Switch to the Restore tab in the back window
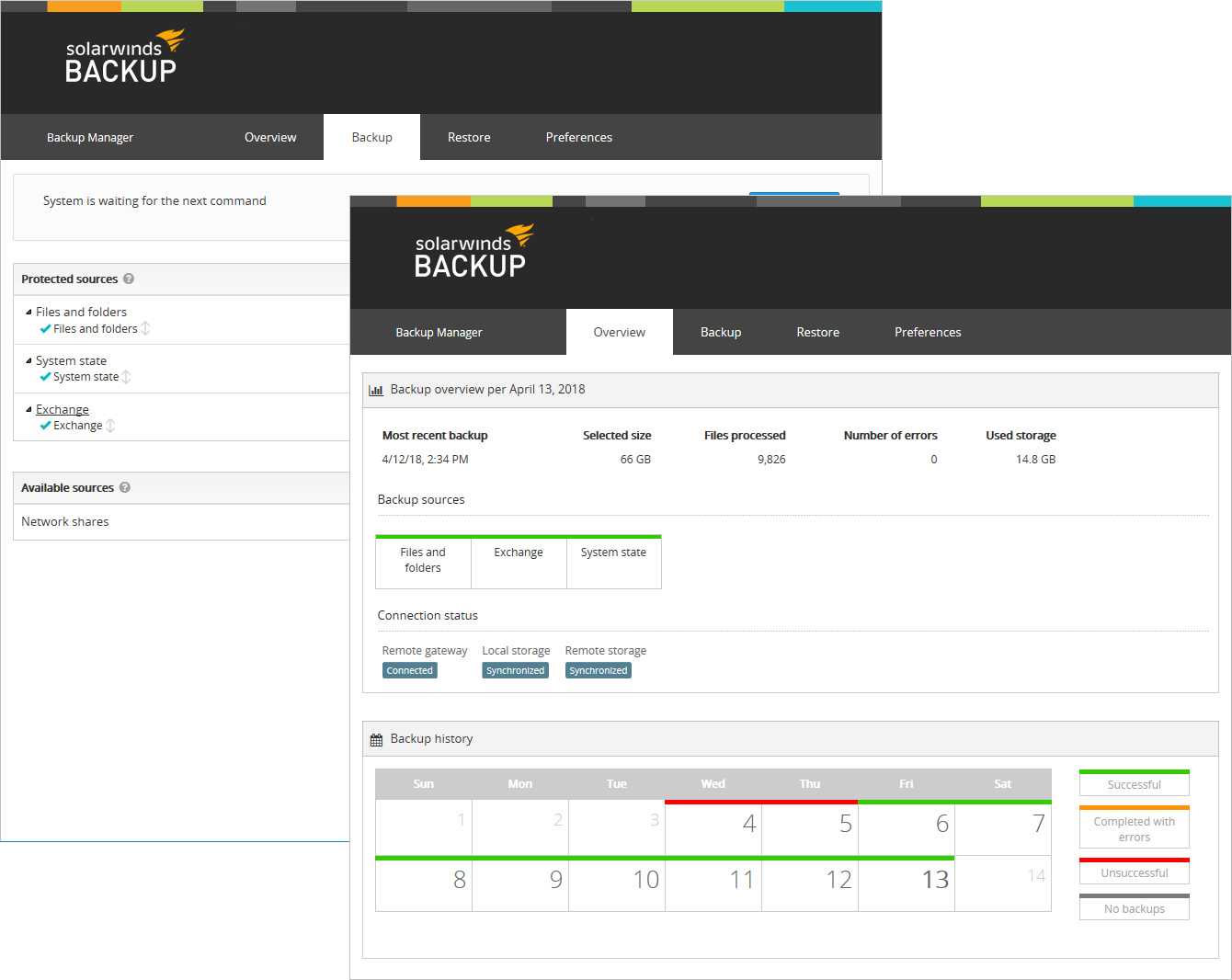 tap(469, 137)
